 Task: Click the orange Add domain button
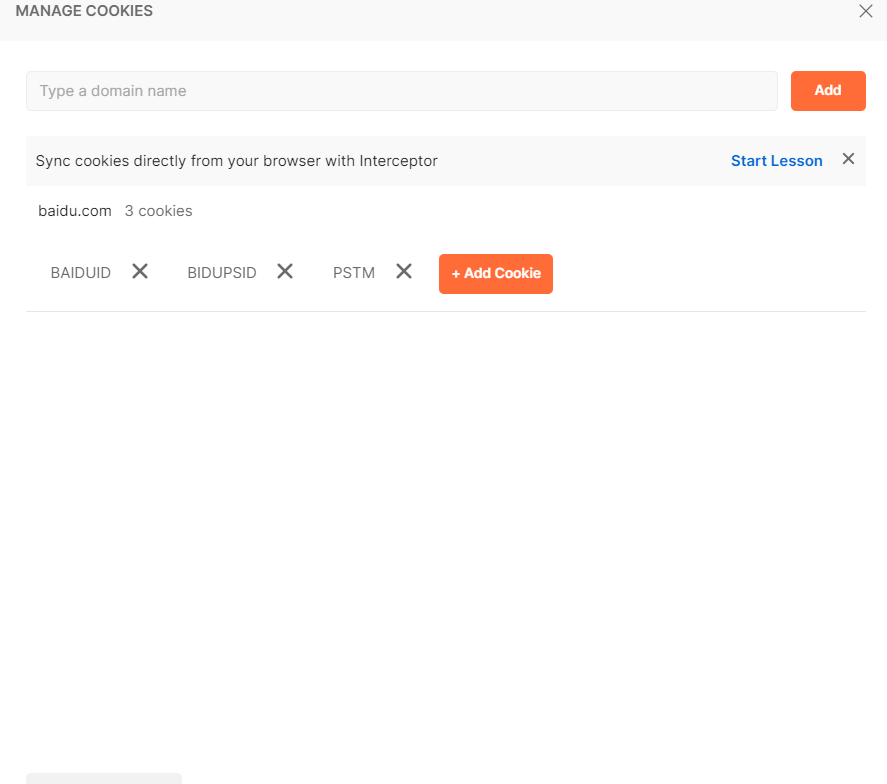coord(828,91)
